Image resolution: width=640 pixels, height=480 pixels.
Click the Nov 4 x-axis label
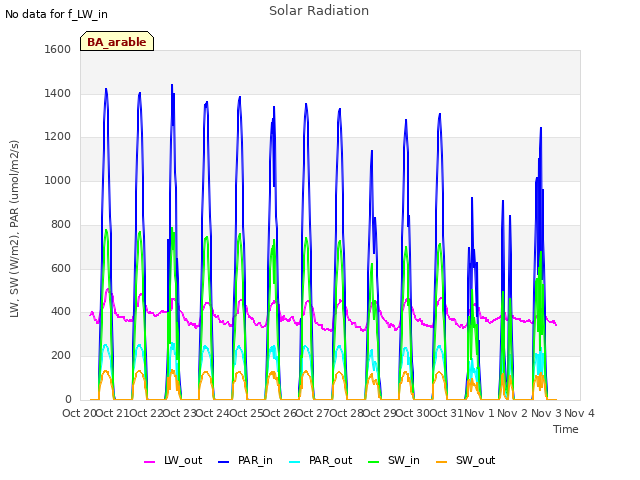[579, 413]
